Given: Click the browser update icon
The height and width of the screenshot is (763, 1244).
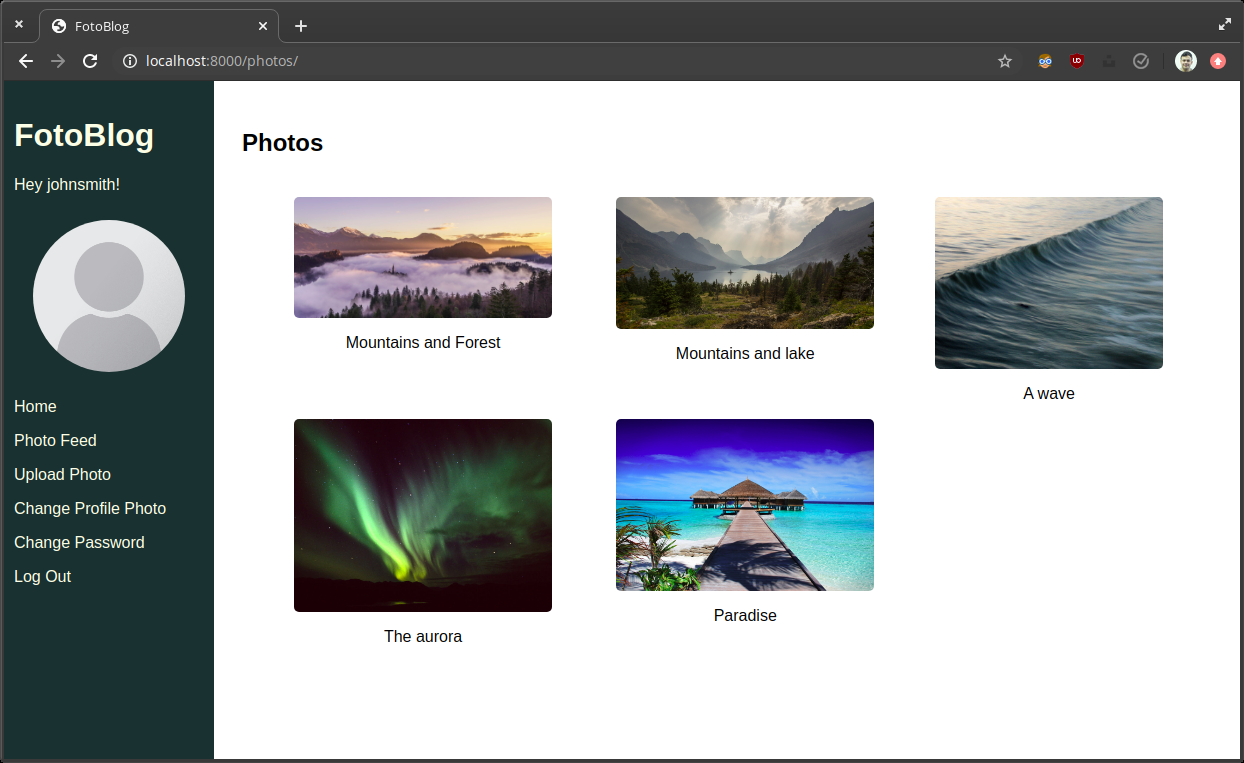Looking at the screenshot, I should 1218,61.
